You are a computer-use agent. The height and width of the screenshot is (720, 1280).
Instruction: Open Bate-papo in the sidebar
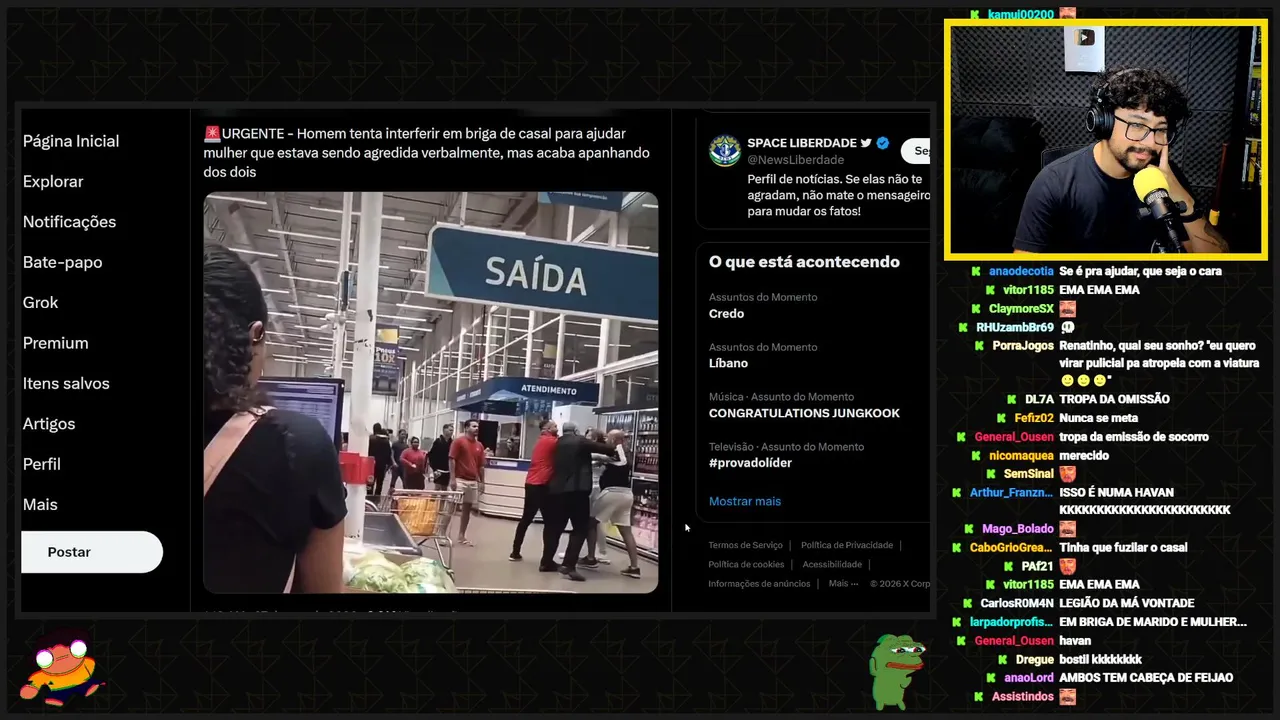(x=62, y=262)
